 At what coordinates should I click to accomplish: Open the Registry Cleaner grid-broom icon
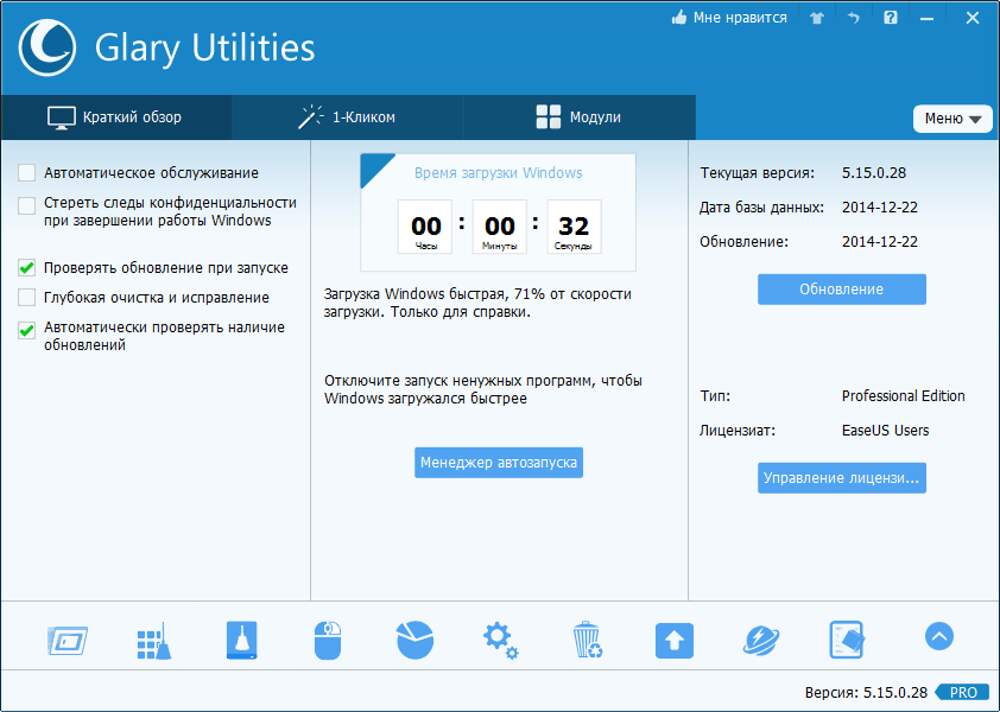[x=153, y=640]
